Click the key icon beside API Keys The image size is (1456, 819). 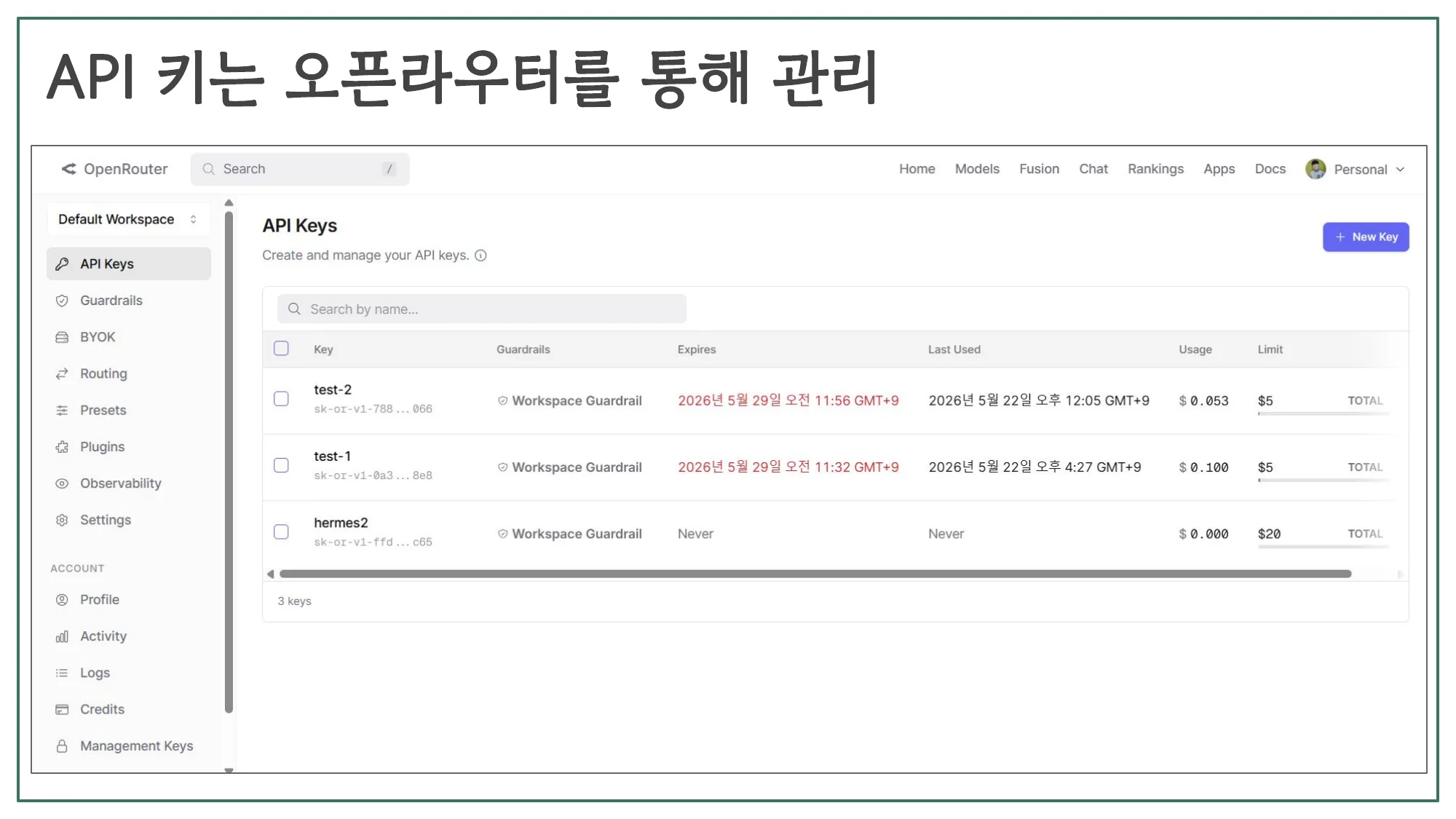click(62, 264)
